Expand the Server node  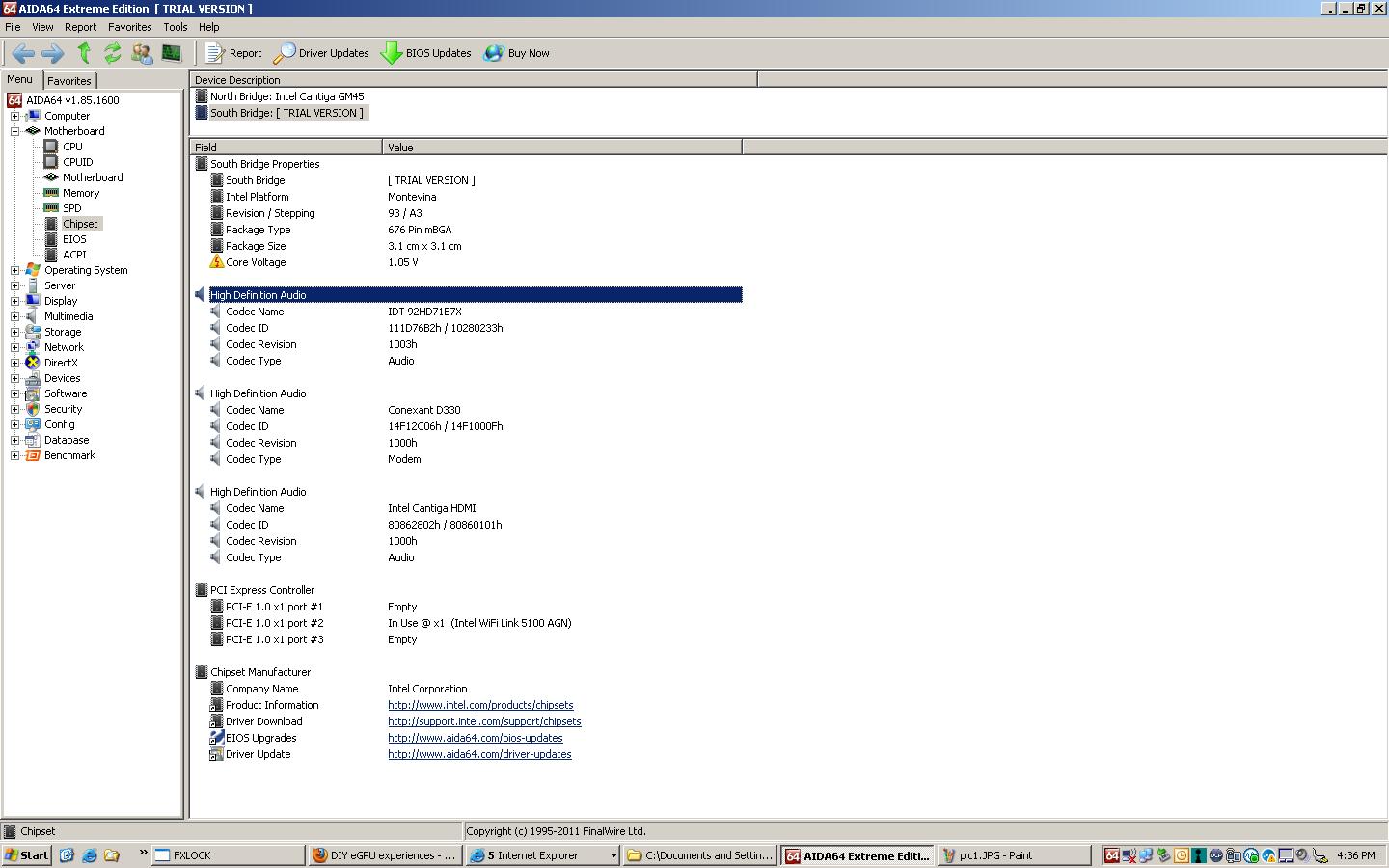pyautogui.click(x=14, y=285)
